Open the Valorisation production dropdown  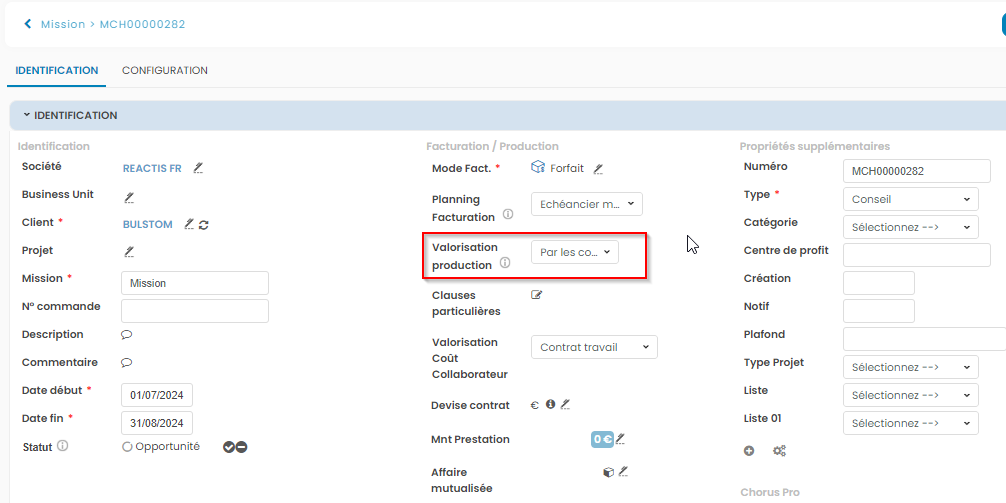point(574,252)
